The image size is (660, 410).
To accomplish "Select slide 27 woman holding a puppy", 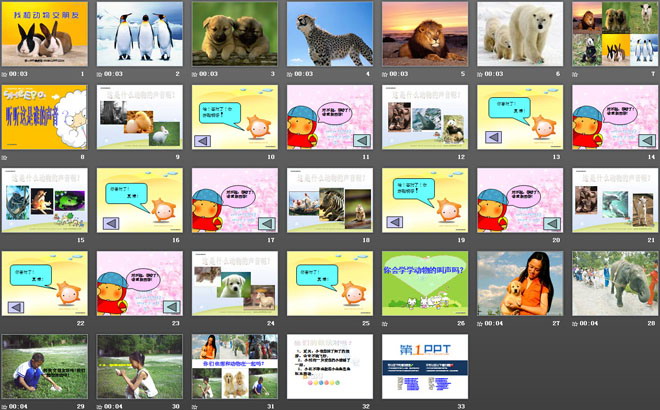I will tap(520, 284).
